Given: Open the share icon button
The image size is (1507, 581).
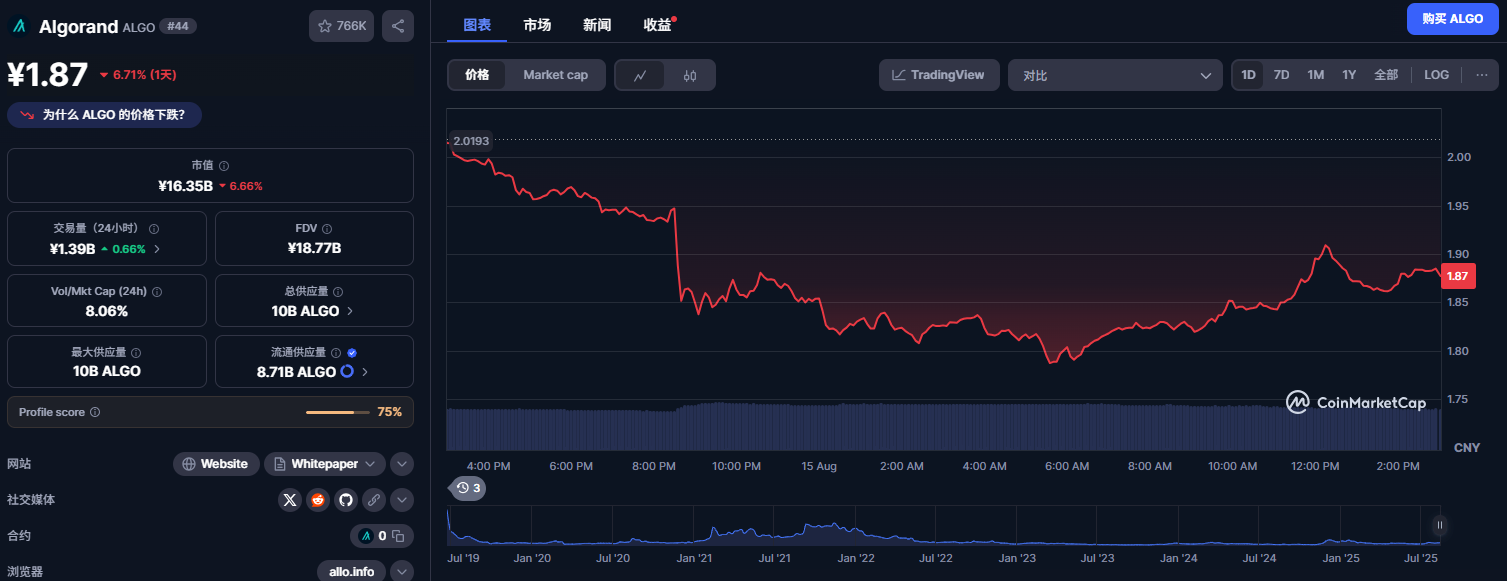Looking at the screenshot, I should (x=398, y=26).
